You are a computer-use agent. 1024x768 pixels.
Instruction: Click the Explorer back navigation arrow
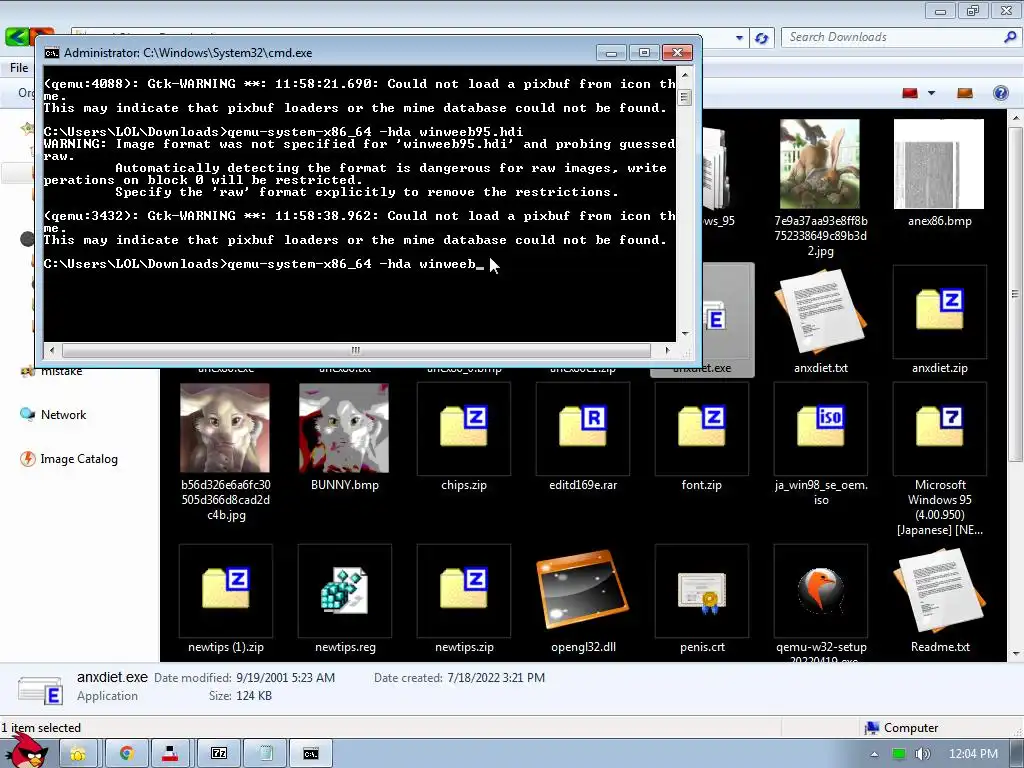pos(18,37)
